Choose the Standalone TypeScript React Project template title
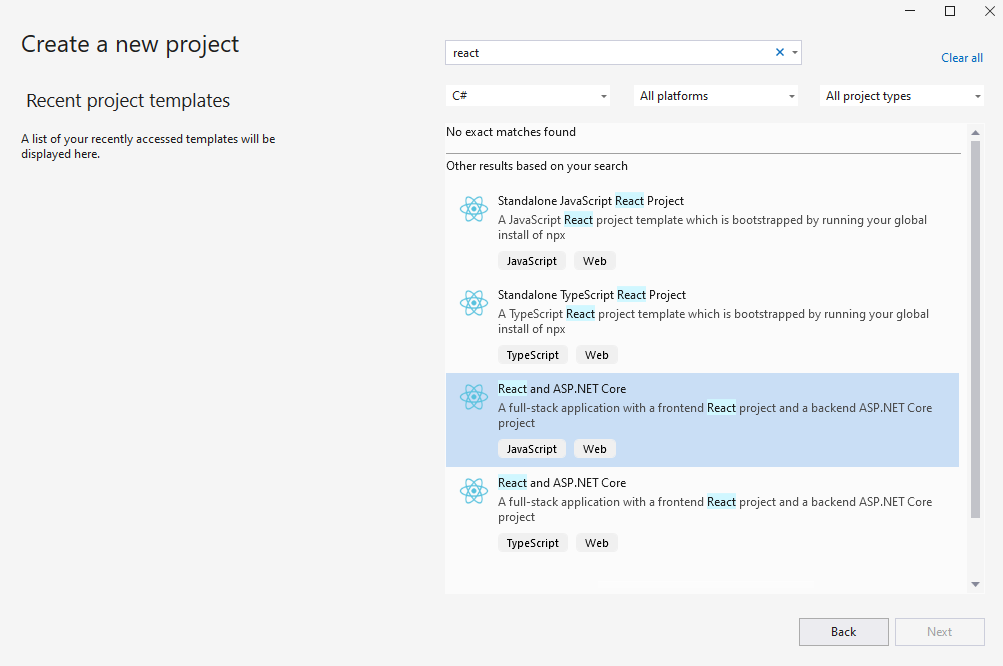The image size is (1003, 666). coord(591,295)
